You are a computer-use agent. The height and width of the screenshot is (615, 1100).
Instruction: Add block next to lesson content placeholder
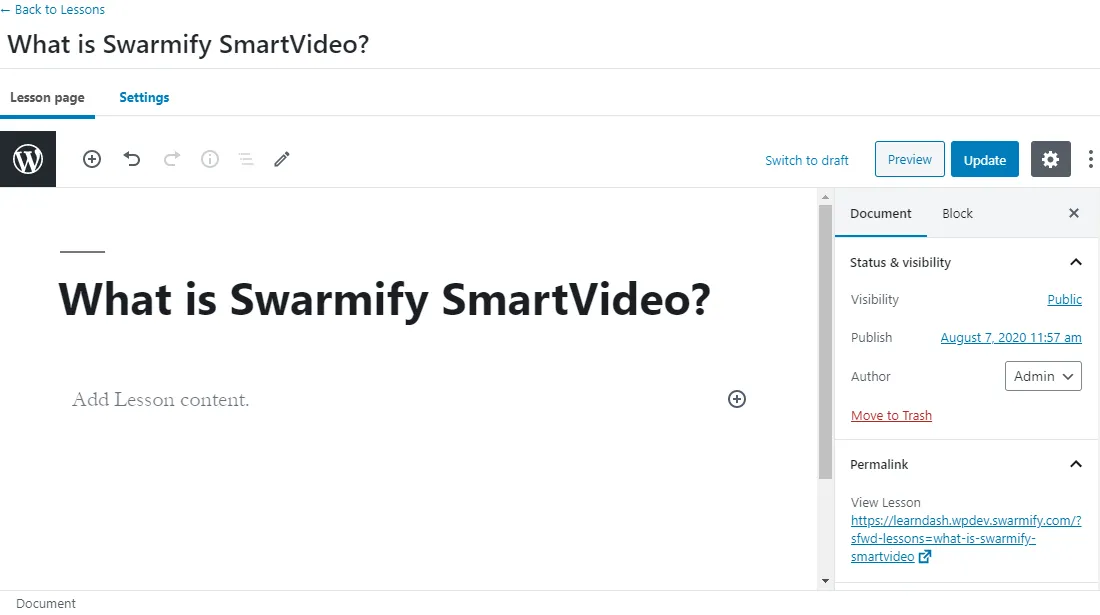pyautogui.click(x=737, y=399)
